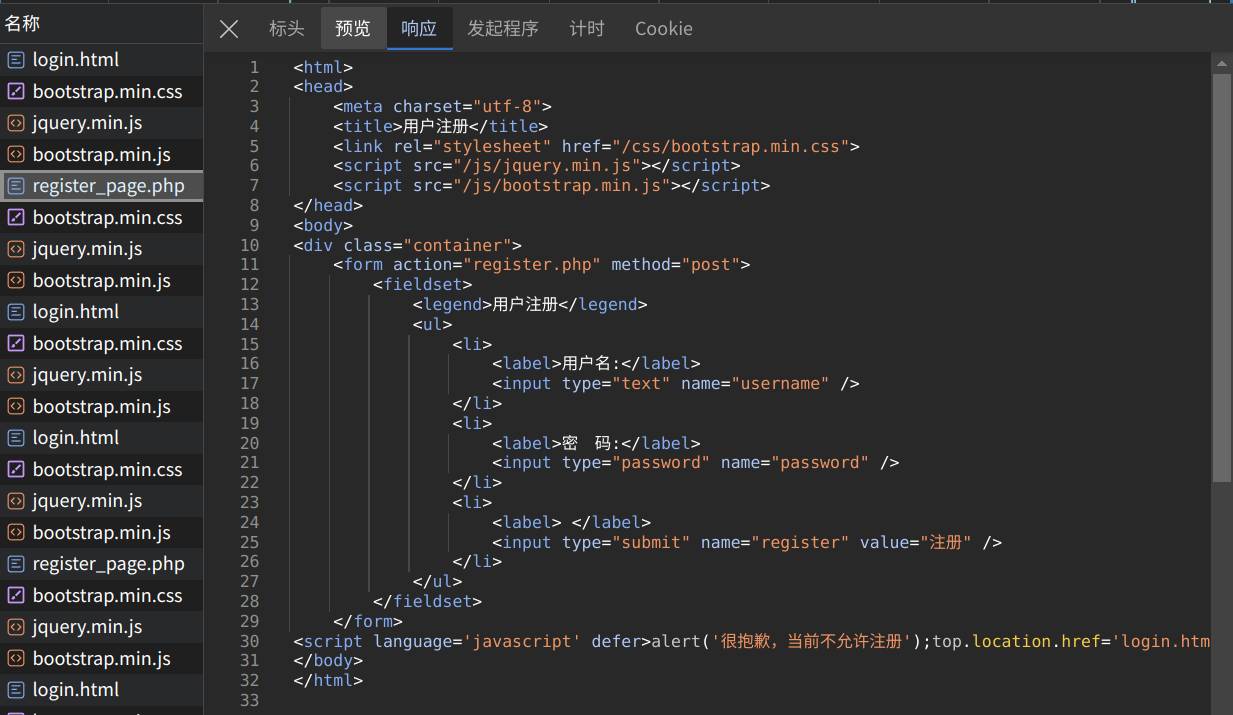1233x715 pixels.
Task: Switch to the 标头 tab
Action: tap(286, 29)
